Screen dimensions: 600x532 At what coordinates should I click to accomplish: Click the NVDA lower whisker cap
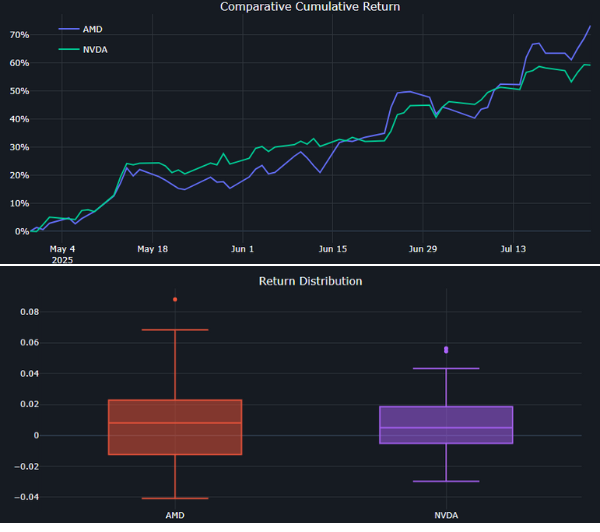click(x=446, y=481)
